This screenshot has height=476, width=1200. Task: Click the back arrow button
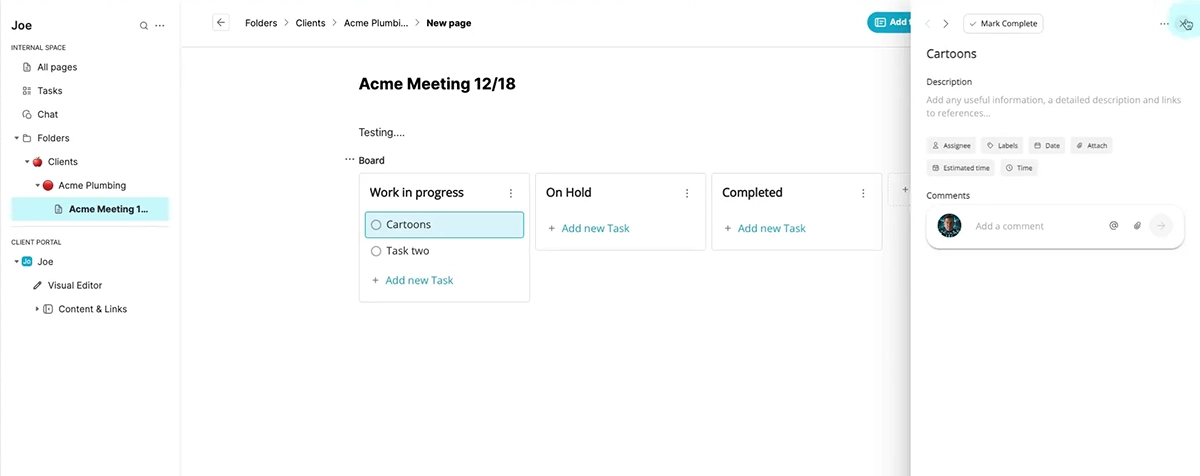221,22
